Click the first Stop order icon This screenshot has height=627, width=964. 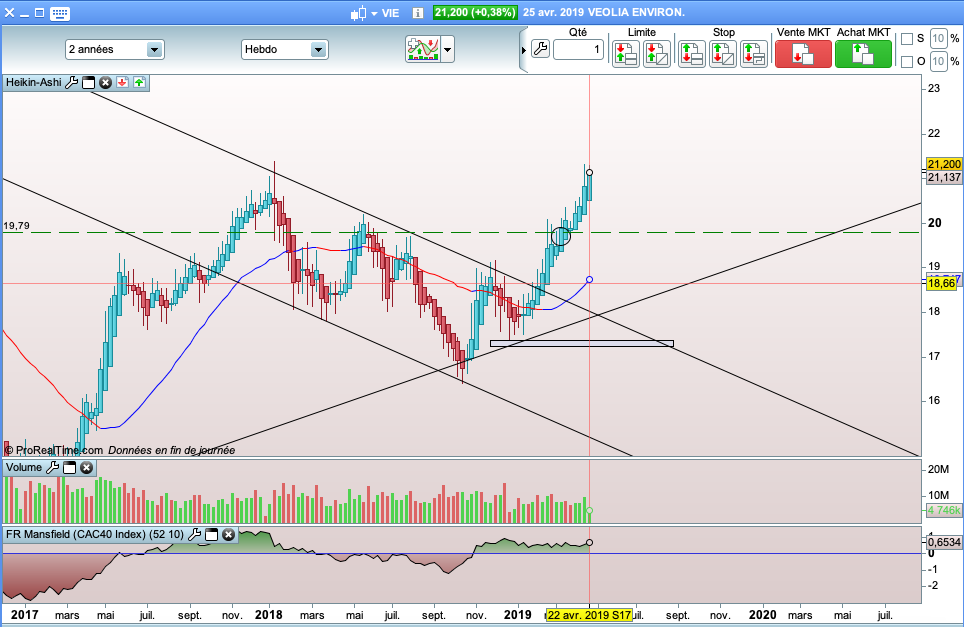click(x=692, y=54)
